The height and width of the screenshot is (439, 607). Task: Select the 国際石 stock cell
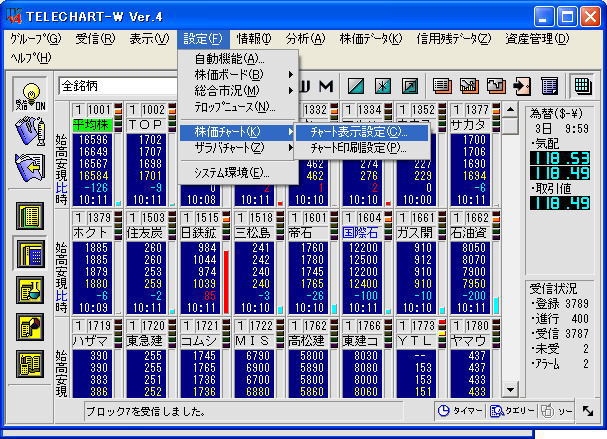(x=362, y=233)
